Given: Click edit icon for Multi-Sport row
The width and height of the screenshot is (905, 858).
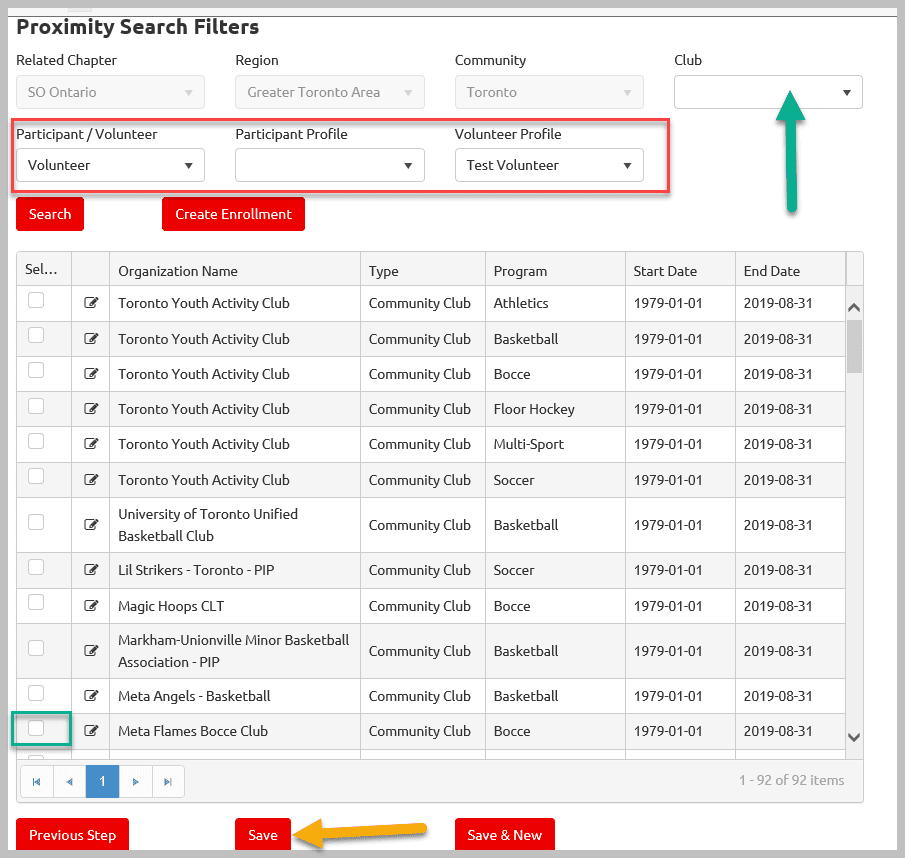Looking at the screenshot, I should pos(91,444).
